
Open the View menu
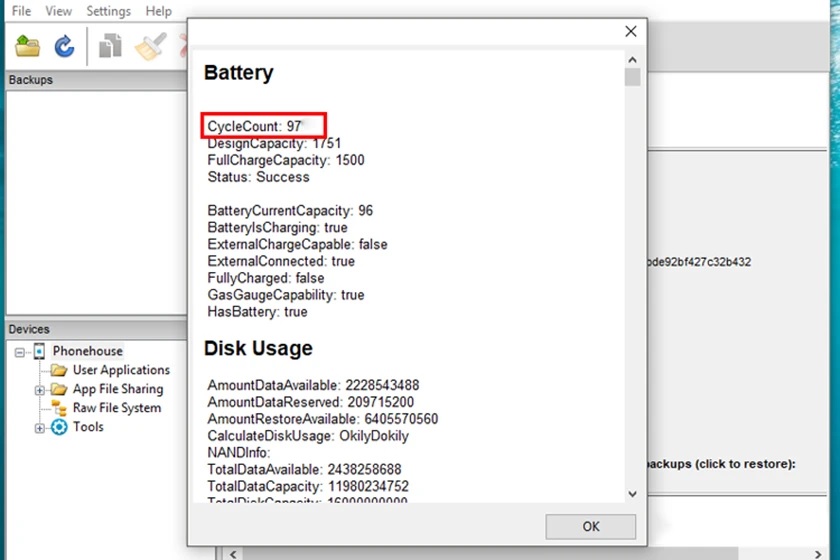point(59,11)
